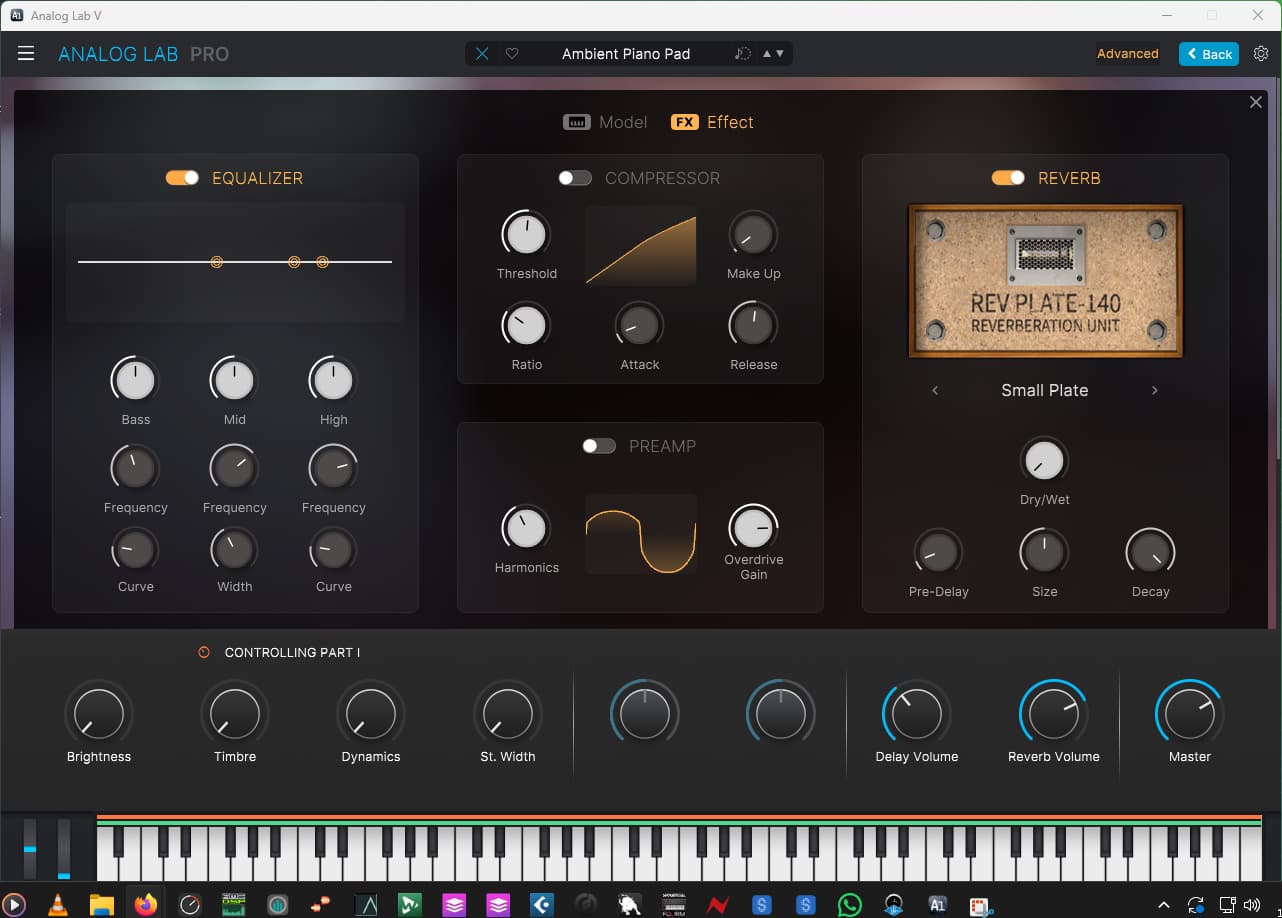Click the Controlling Part I icon
The width and height of the screenshot is (1282, 918).
click(204, 652)
